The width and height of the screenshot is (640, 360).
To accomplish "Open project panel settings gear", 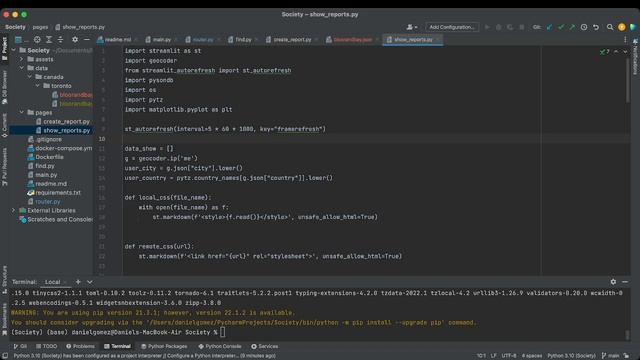I will tap(75, 40).
